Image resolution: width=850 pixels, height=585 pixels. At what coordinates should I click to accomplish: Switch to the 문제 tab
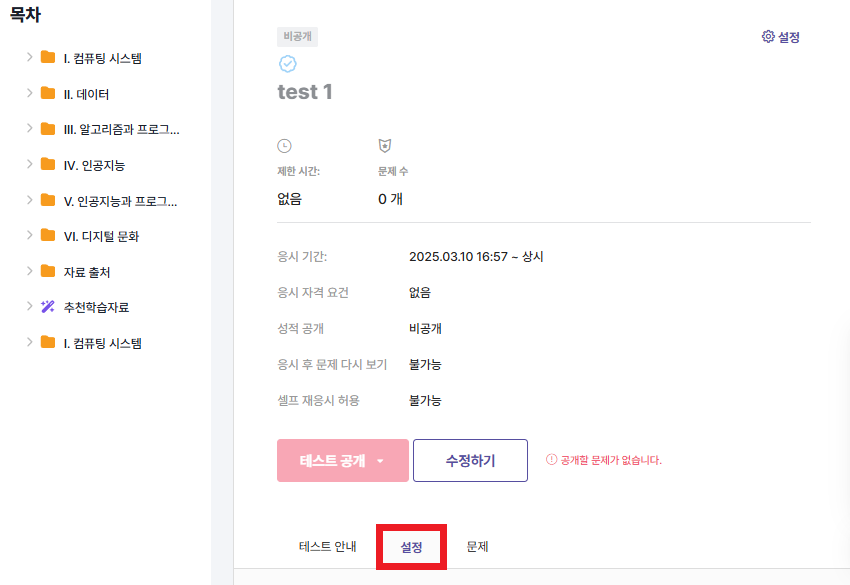point(477,547)
